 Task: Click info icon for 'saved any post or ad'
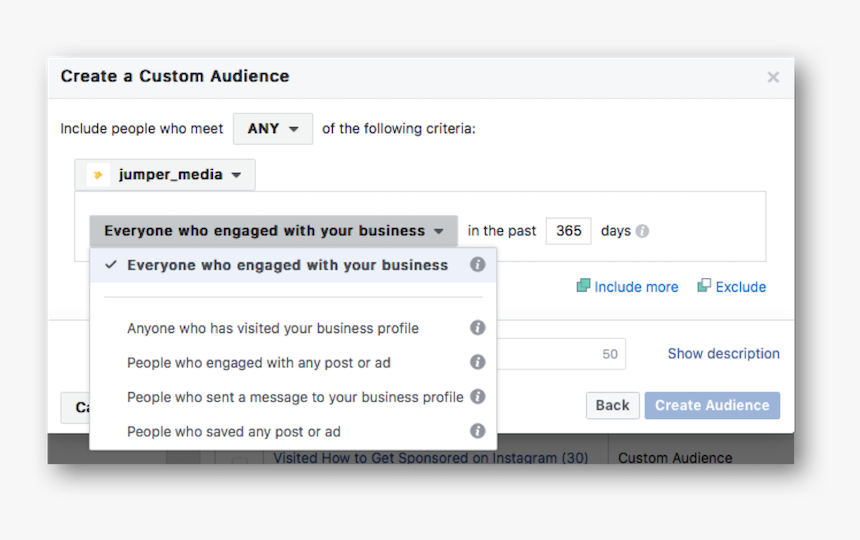478,431
